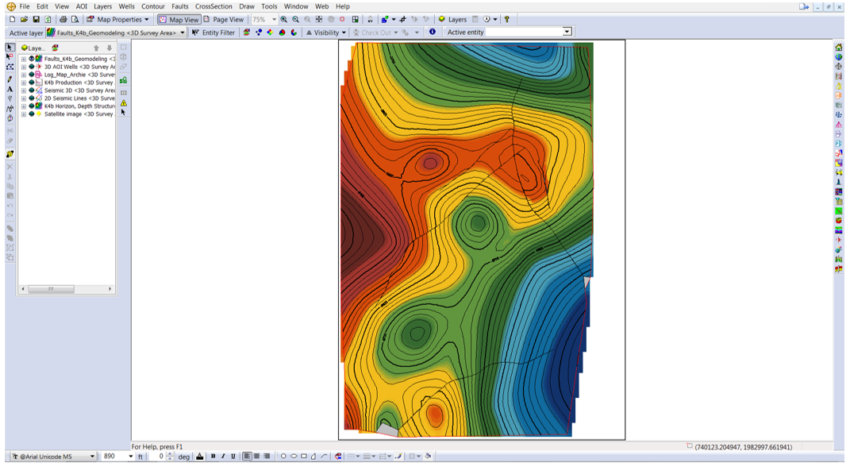
Task: Open a file with the folder icon
Action: pyautogui.click(x=24, y=20)
